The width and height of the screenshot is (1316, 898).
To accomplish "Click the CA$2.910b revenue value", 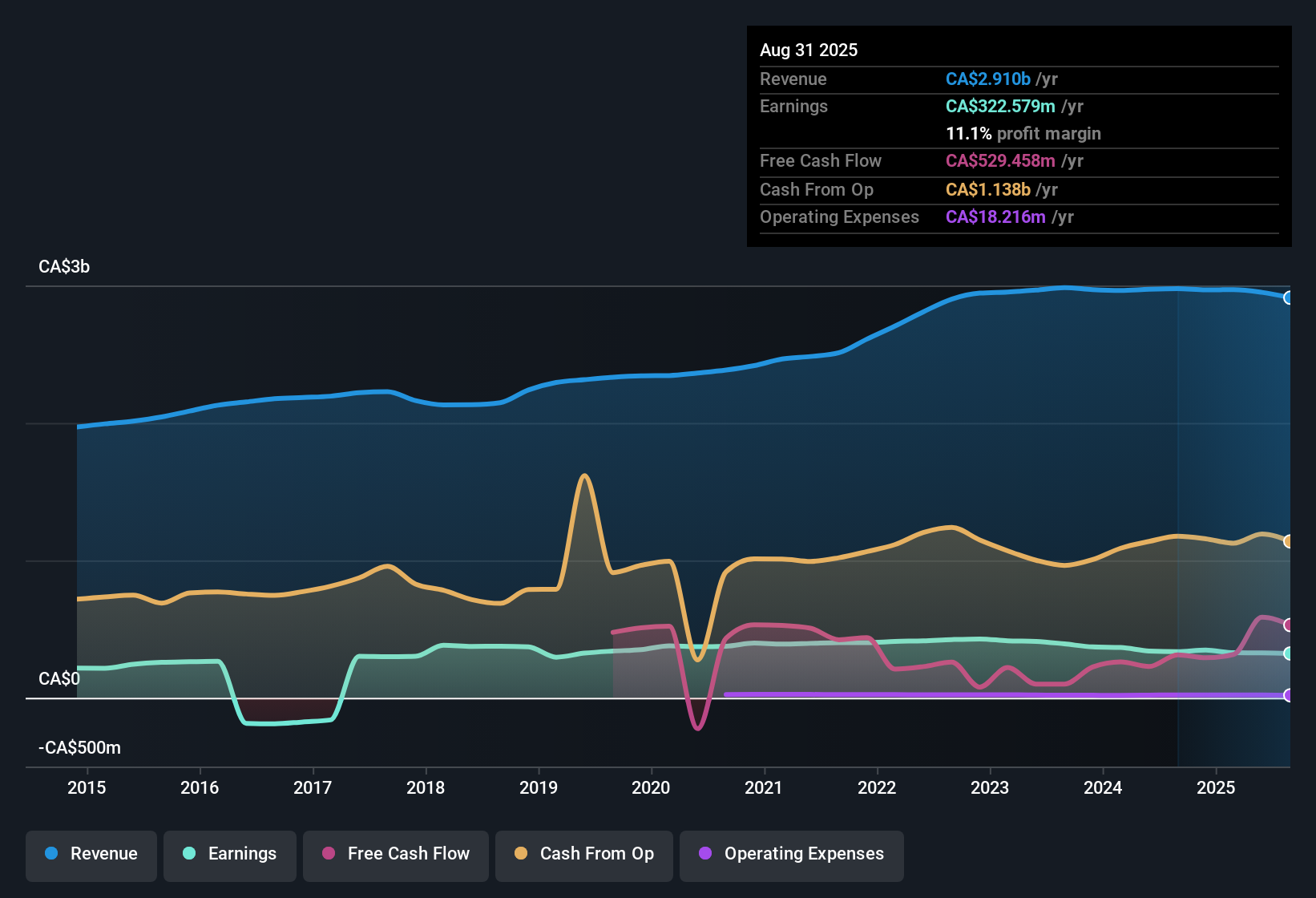I will [x=988, y=79].
